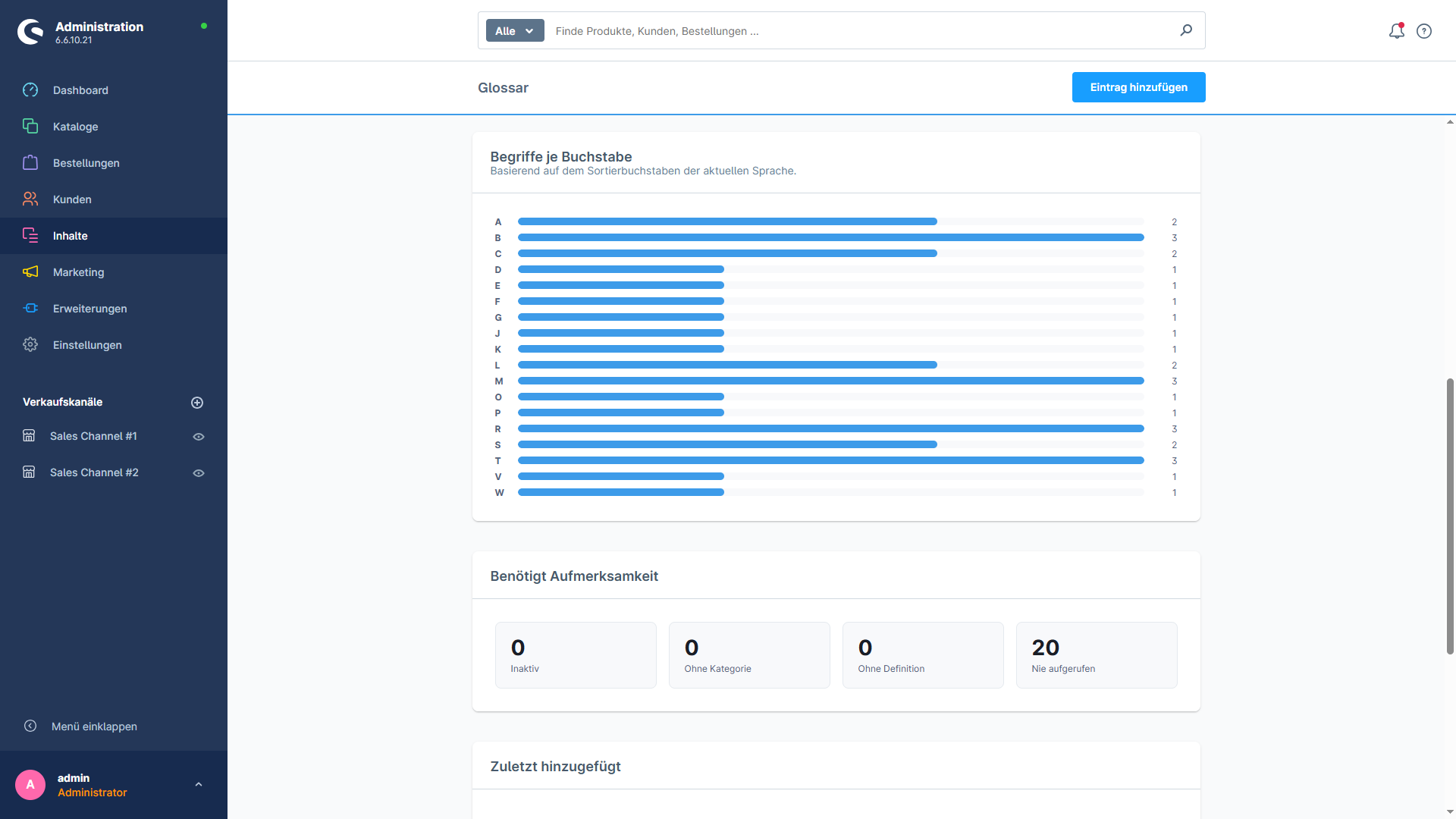1456x819 pixels.
Task: Click the progress bar for letter M
Action: [830, 381]
